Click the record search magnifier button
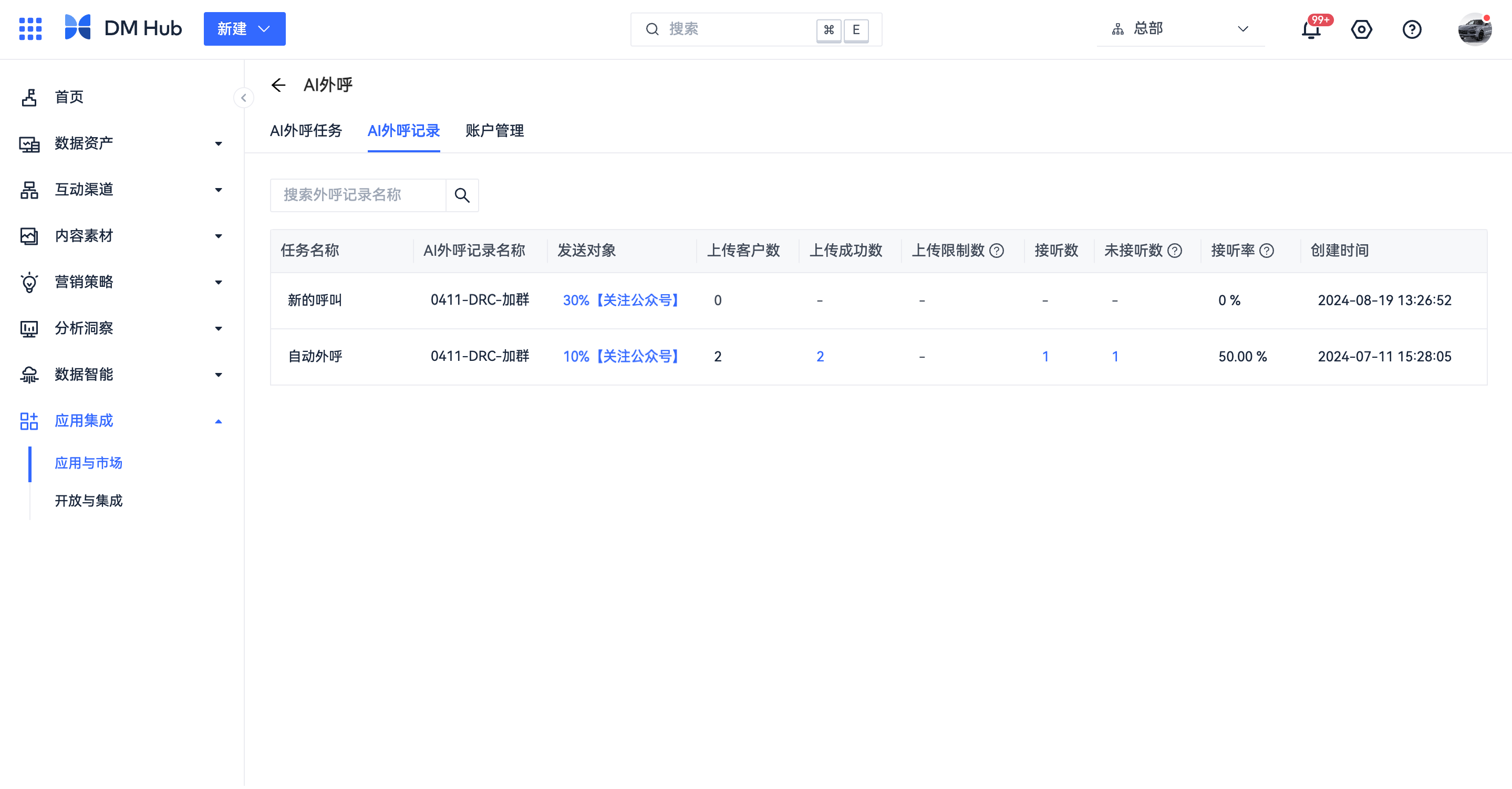 pyautogui.click(x=462, y=195)
